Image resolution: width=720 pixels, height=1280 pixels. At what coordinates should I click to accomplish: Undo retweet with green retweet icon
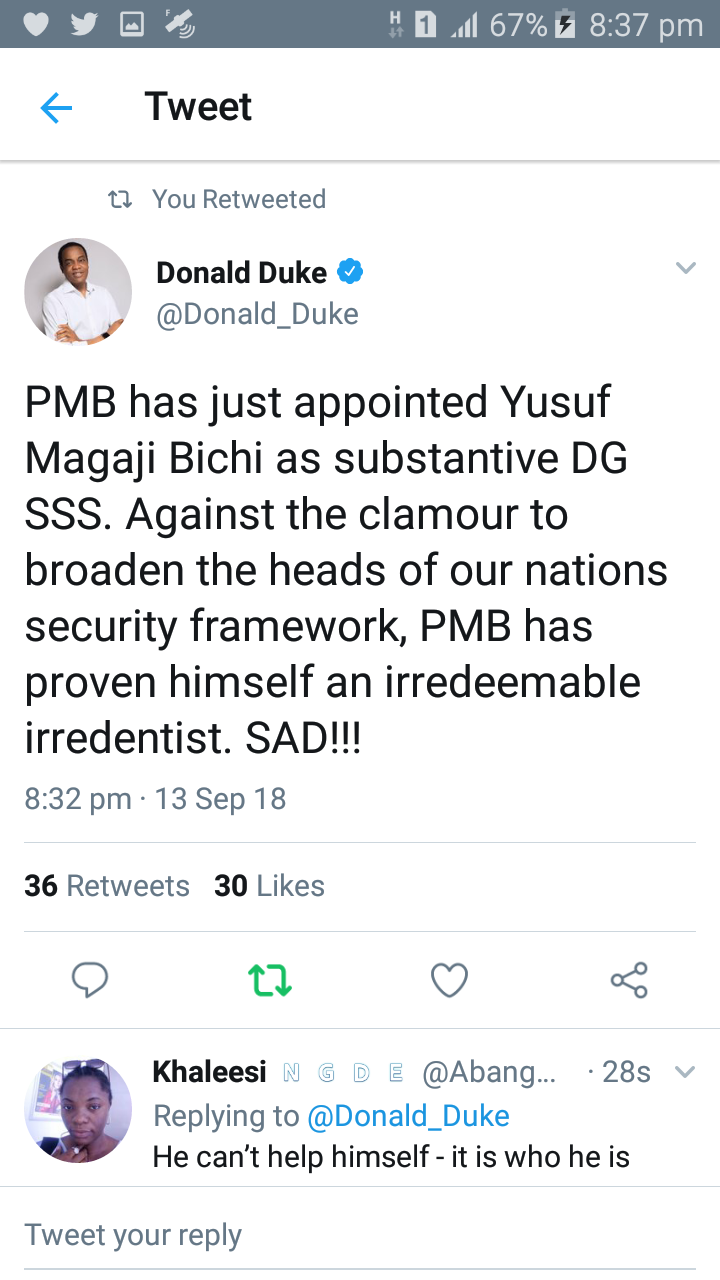(x=269, y=980)
